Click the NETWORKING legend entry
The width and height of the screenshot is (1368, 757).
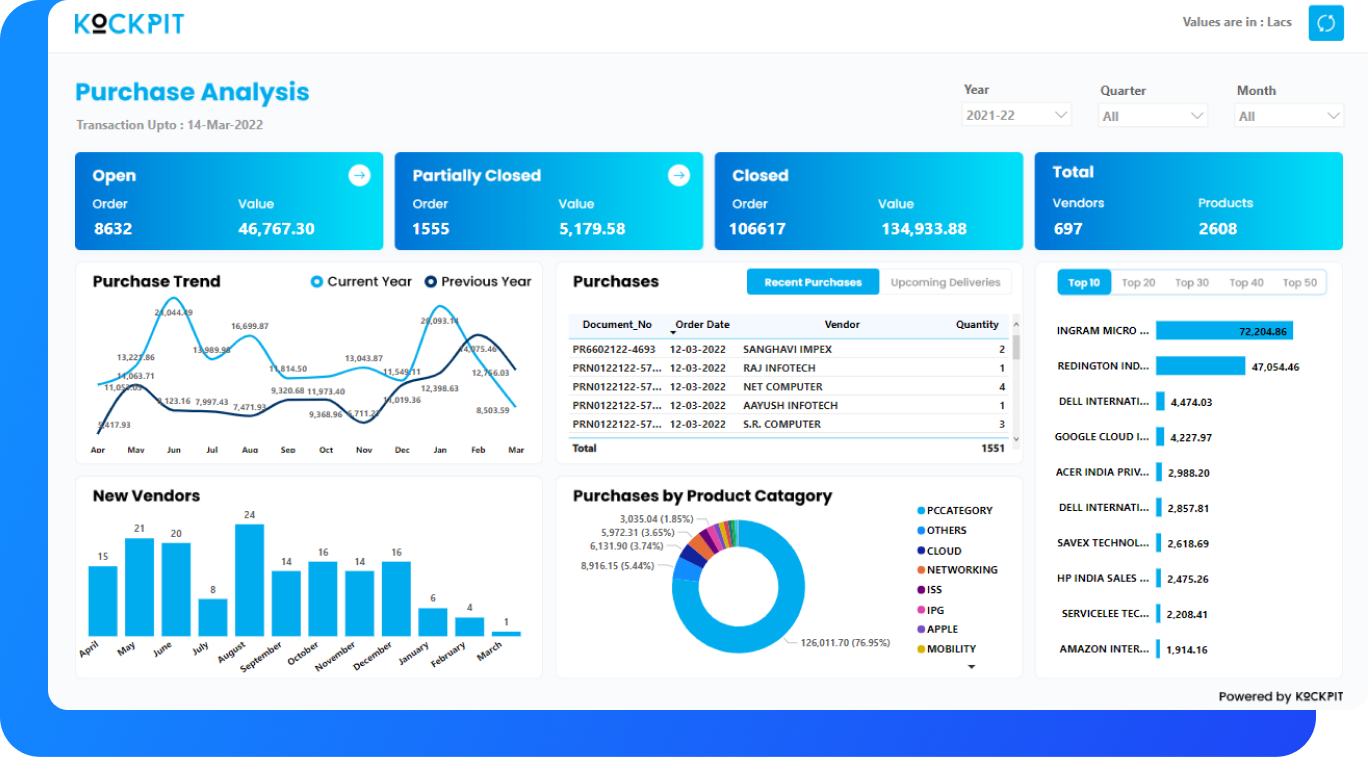[956, 570]
